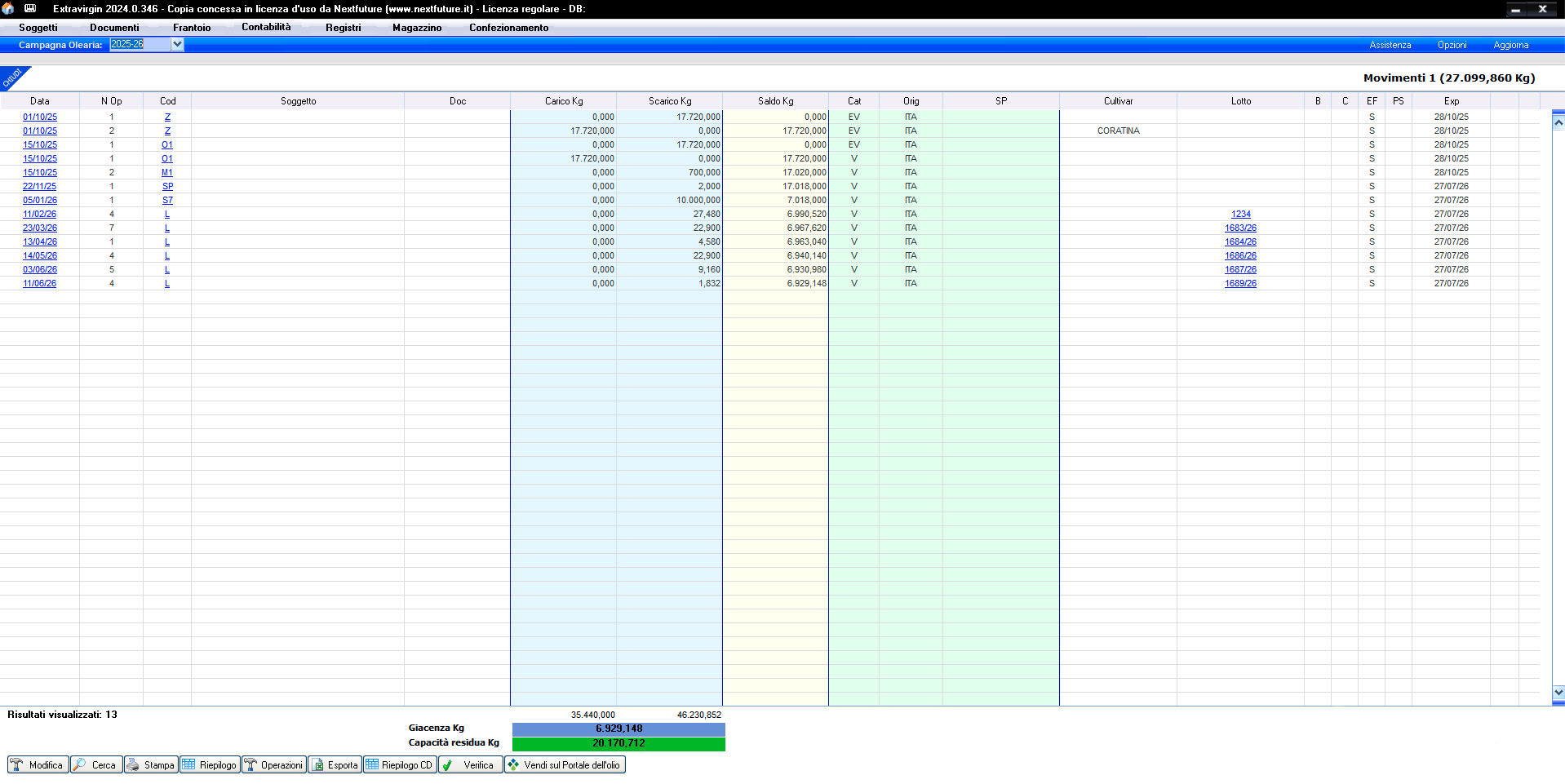Click the Risultati visualizzati: 13 status text
Screen dimensions: 1565x784
[x=63, y=715]
